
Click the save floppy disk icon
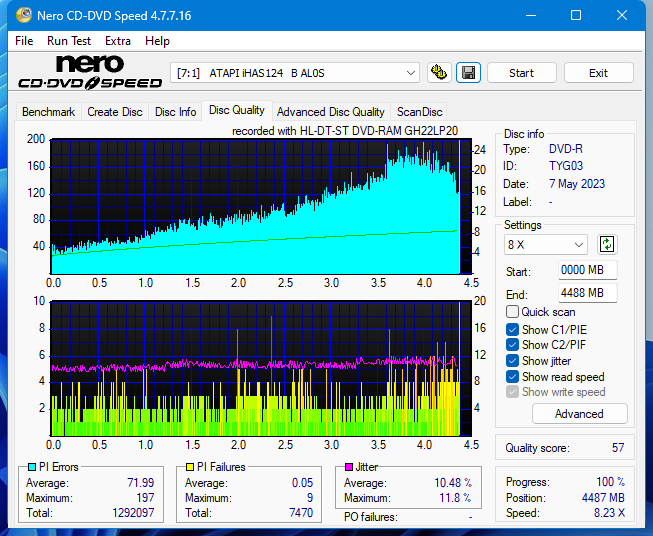click(x=467, y=73)
